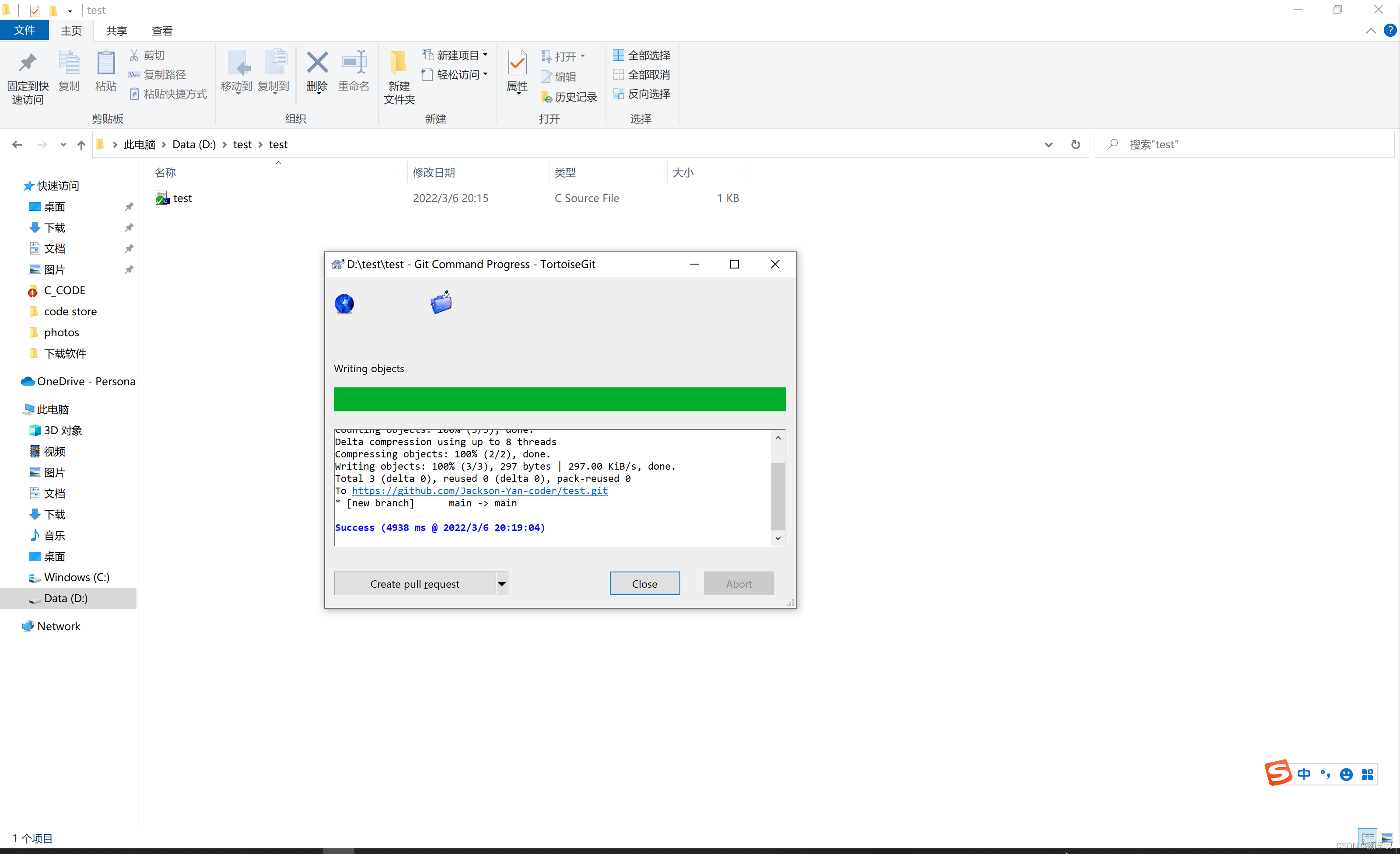Click Pin to Quick access (固定到快速访问) icon
This screenshot has height=854, width=1400.
coord(27,63)
